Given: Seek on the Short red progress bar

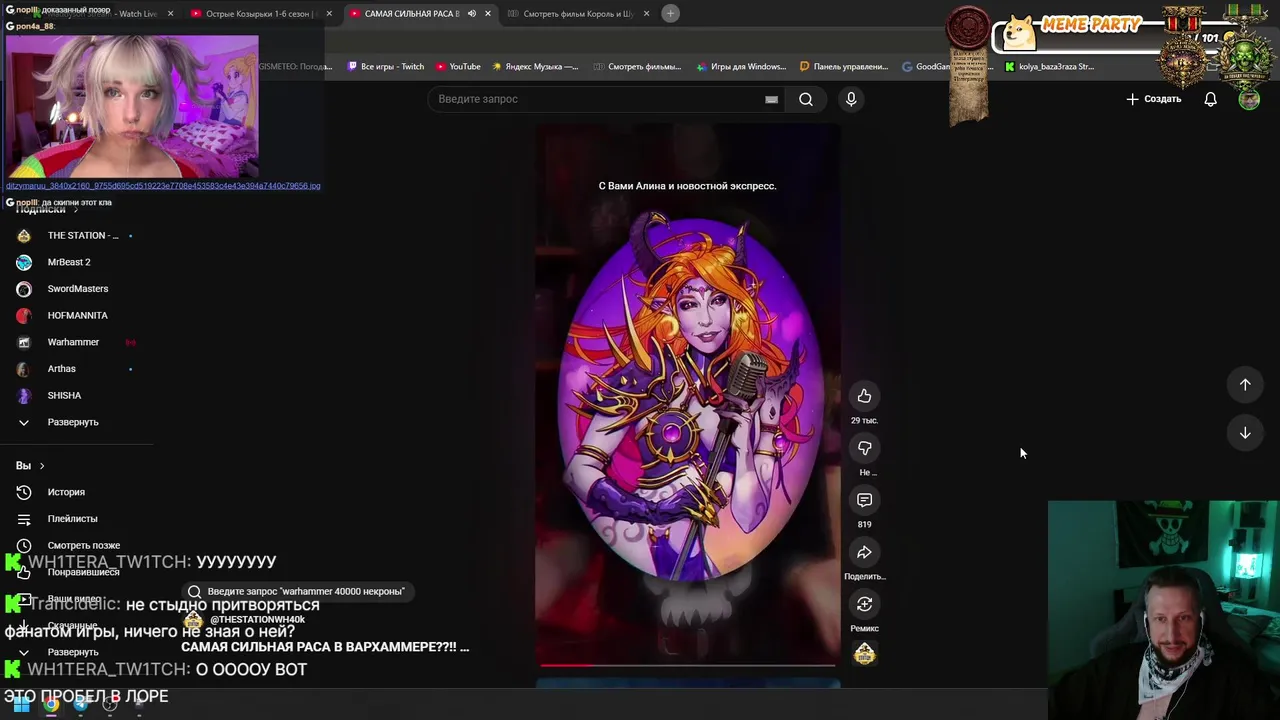Looking at the screenshot, I should pos(688,664).
